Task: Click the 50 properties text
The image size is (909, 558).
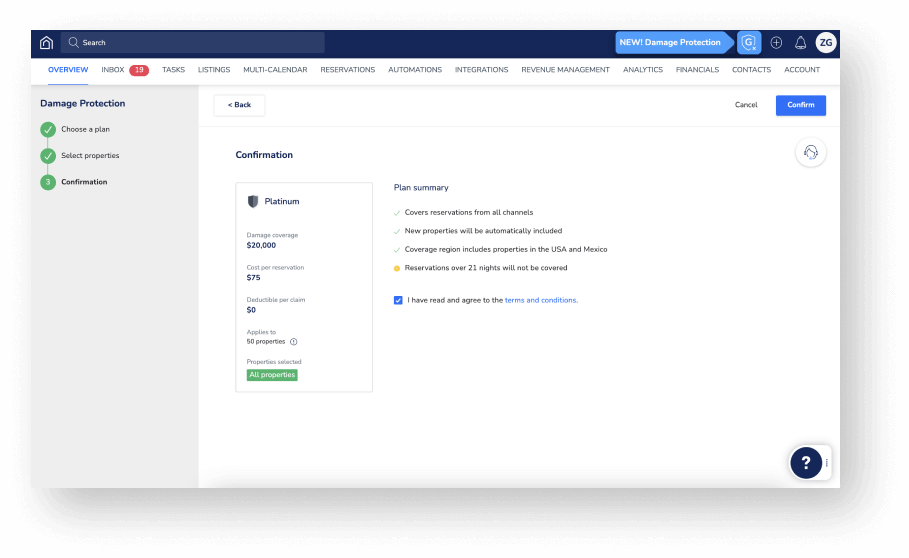Action: (x=266, y=342)
